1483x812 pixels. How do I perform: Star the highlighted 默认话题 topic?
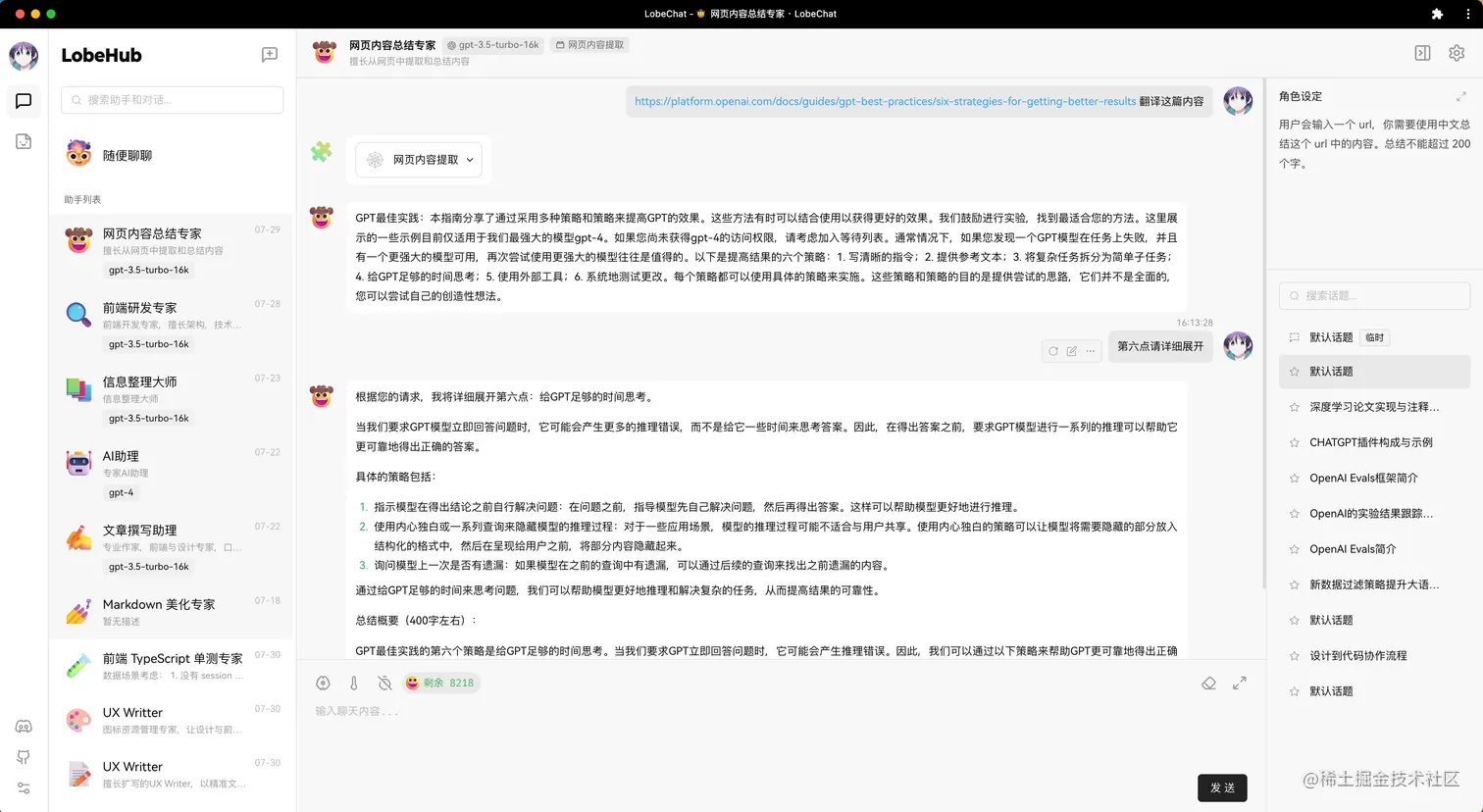(x=1294, y=372)
